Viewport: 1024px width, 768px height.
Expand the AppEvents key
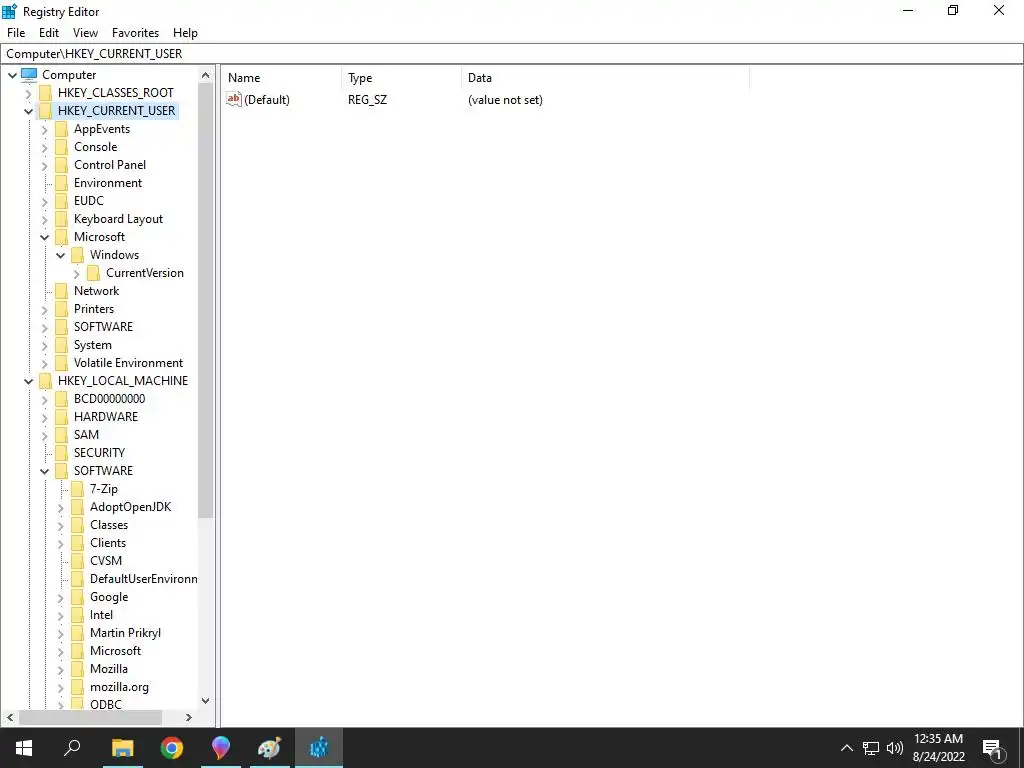[x=44, y=129]
